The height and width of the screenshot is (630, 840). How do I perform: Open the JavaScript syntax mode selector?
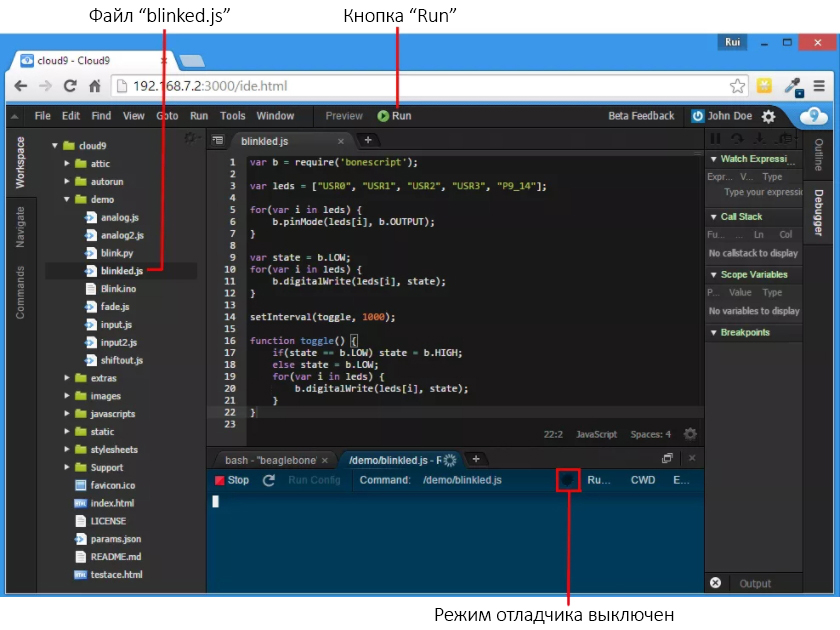(596, 435)
